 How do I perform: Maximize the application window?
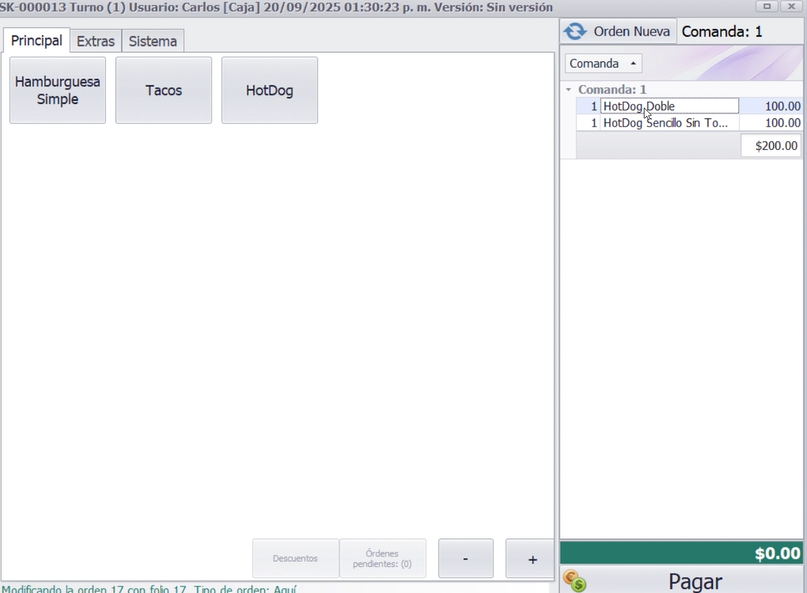(767, 6)
